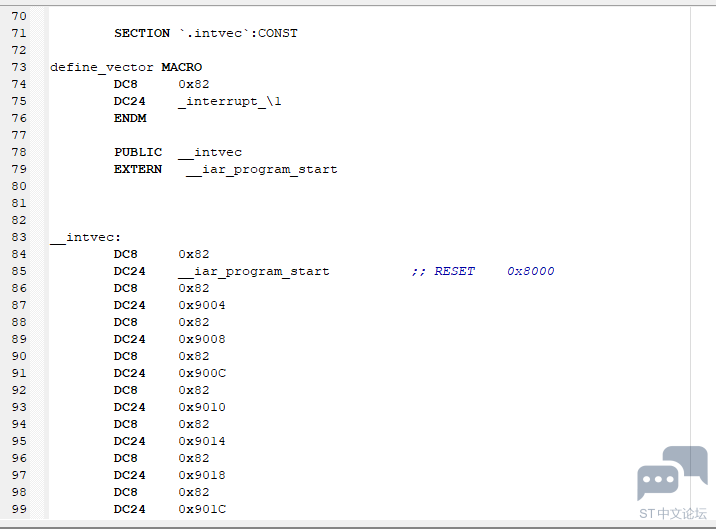The height and width of the screenshot is (529, 716).
Task: Click line number 83 in the gutter
Action: coord(19,237)
